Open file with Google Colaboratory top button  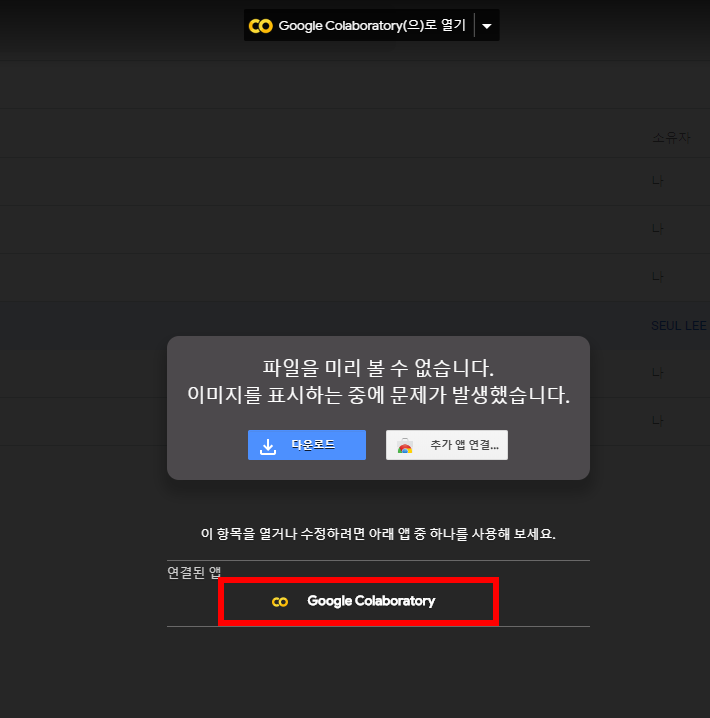(359, 26)
